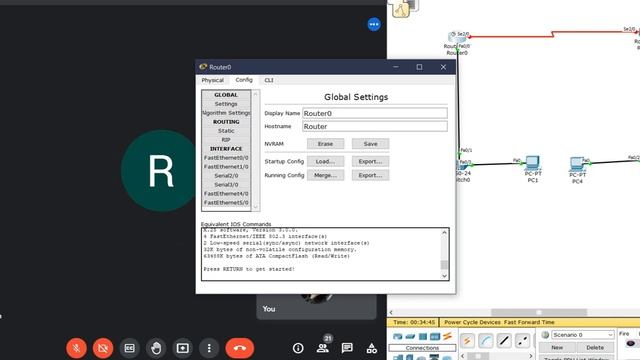Choose the console cable connection

486,340
